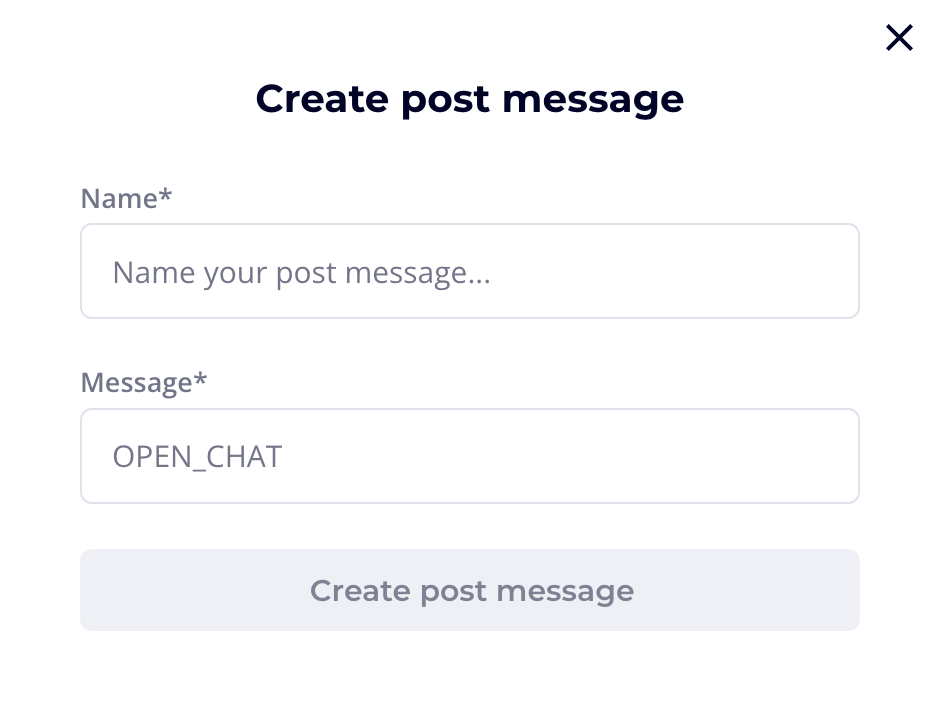Click the placeholder text in Name field
The image size is (934, 706).
pos(301,271)
